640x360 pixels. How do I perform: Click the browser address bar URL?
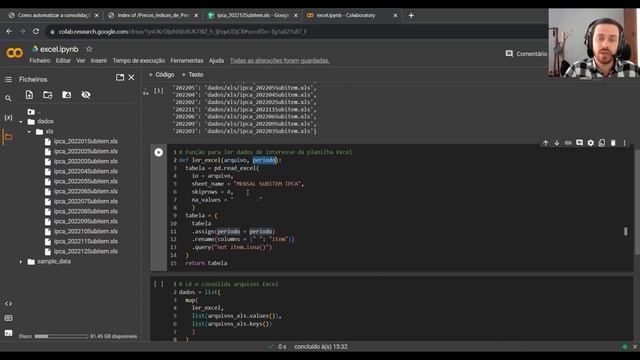click(182, 31)
